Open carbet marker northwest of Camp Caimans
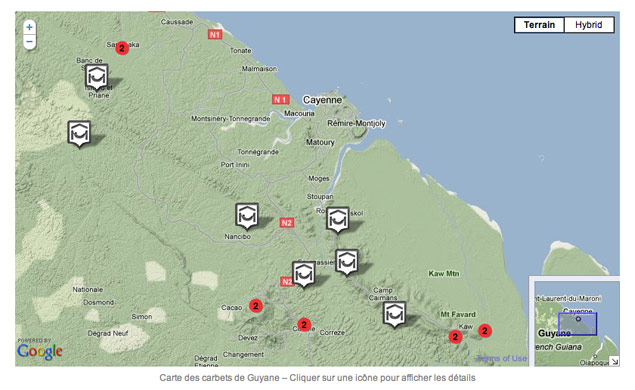Viewport: 635px width, 390px height. [x=347, y=262]
